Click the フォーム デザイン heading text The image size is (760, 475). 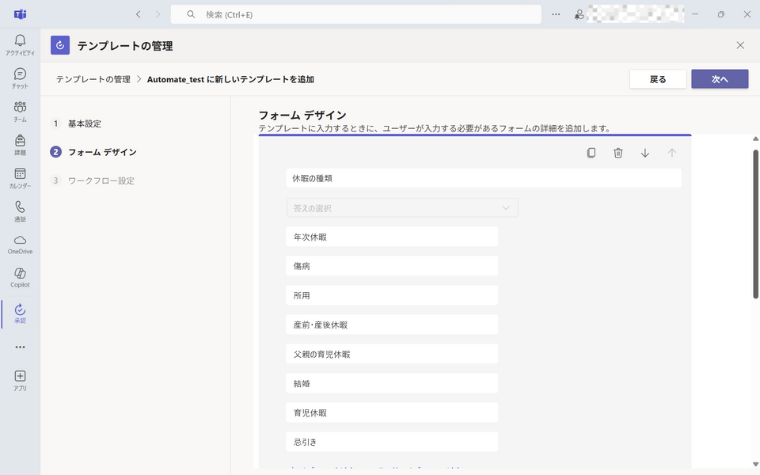[x=302, y=115]
